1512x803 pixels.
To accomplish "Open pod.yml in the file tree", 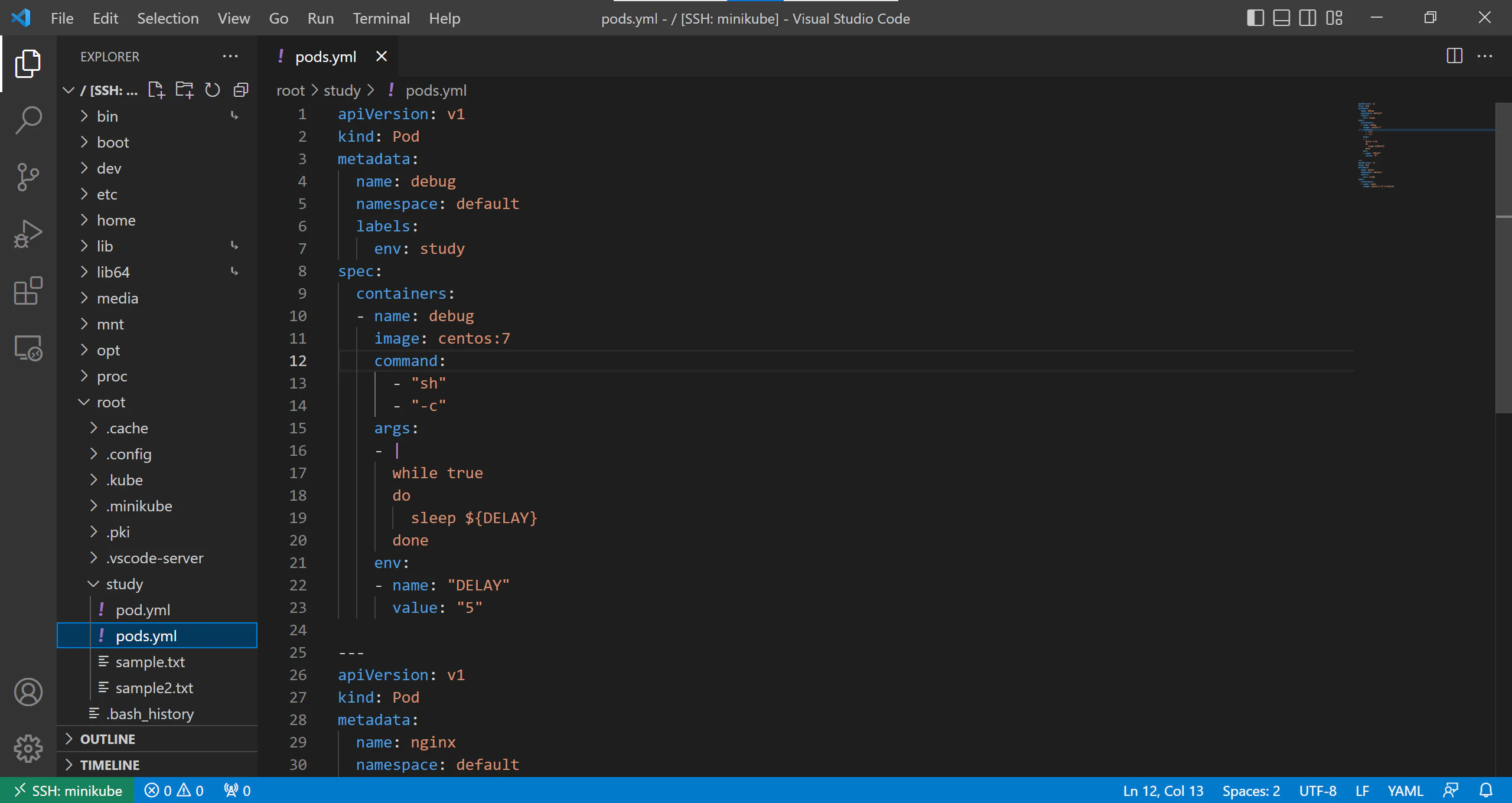I will [x=157, y=610].
